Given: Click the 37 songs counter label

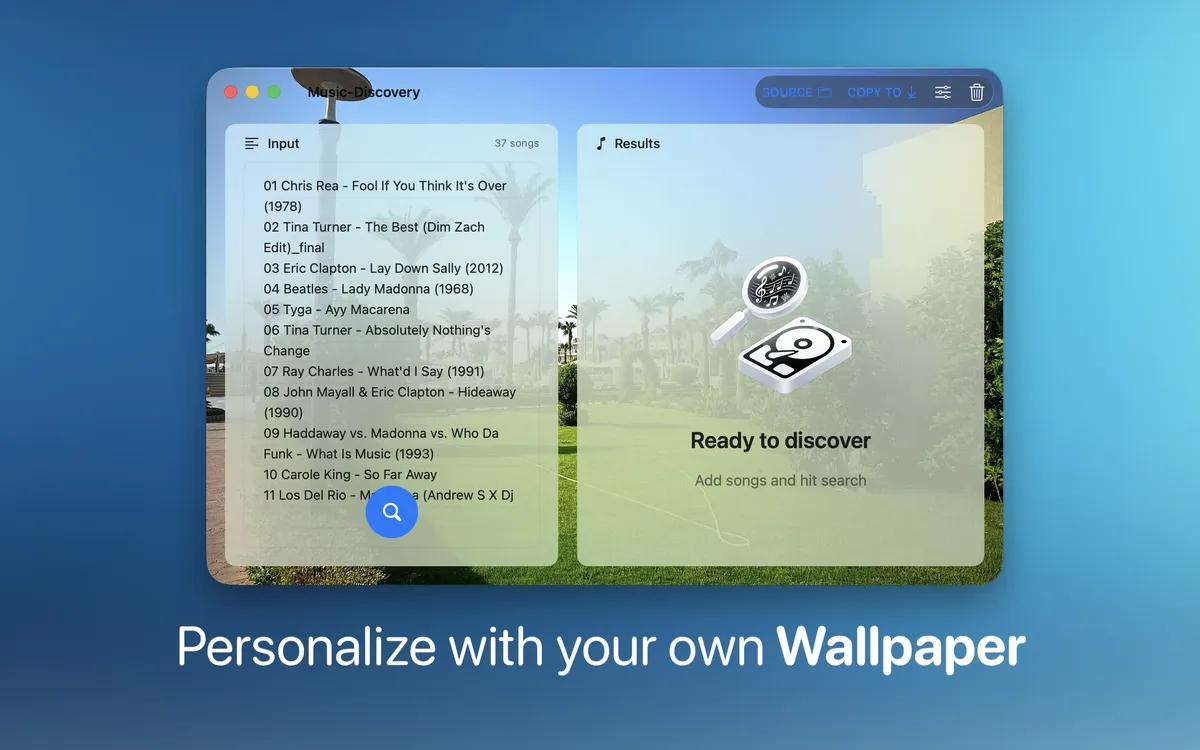Looking at the screenshot, I should (516, 144).
